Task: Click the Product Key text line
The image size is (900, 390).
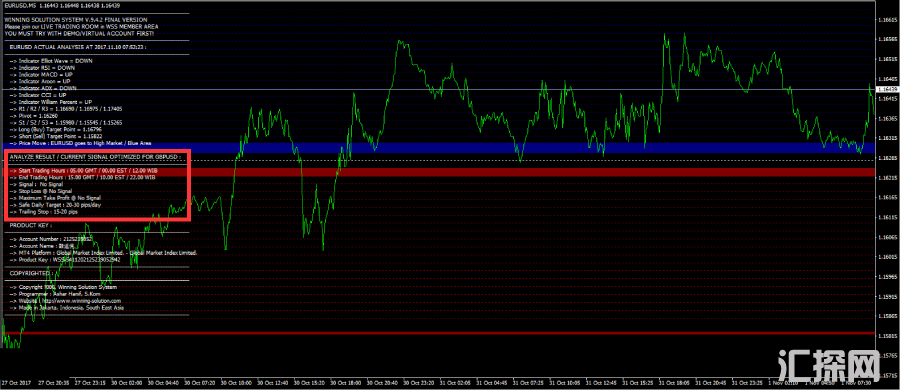Action: [x=65, y=260]
